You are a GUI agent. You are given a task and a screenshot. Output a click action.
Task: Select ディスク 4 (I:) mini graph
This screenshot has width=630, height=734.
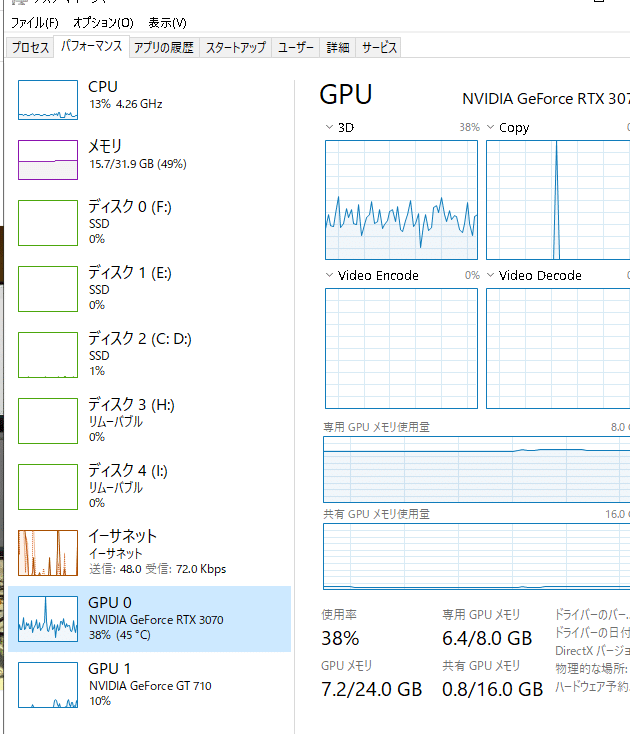[48, 487]
